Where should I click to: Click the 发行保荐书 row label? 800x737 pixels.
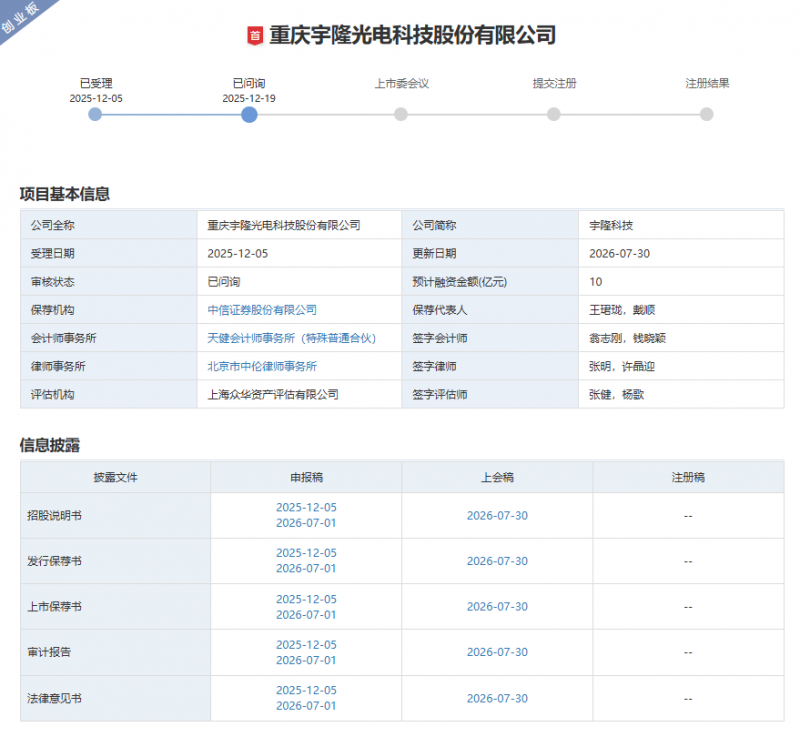pos(54,561)
